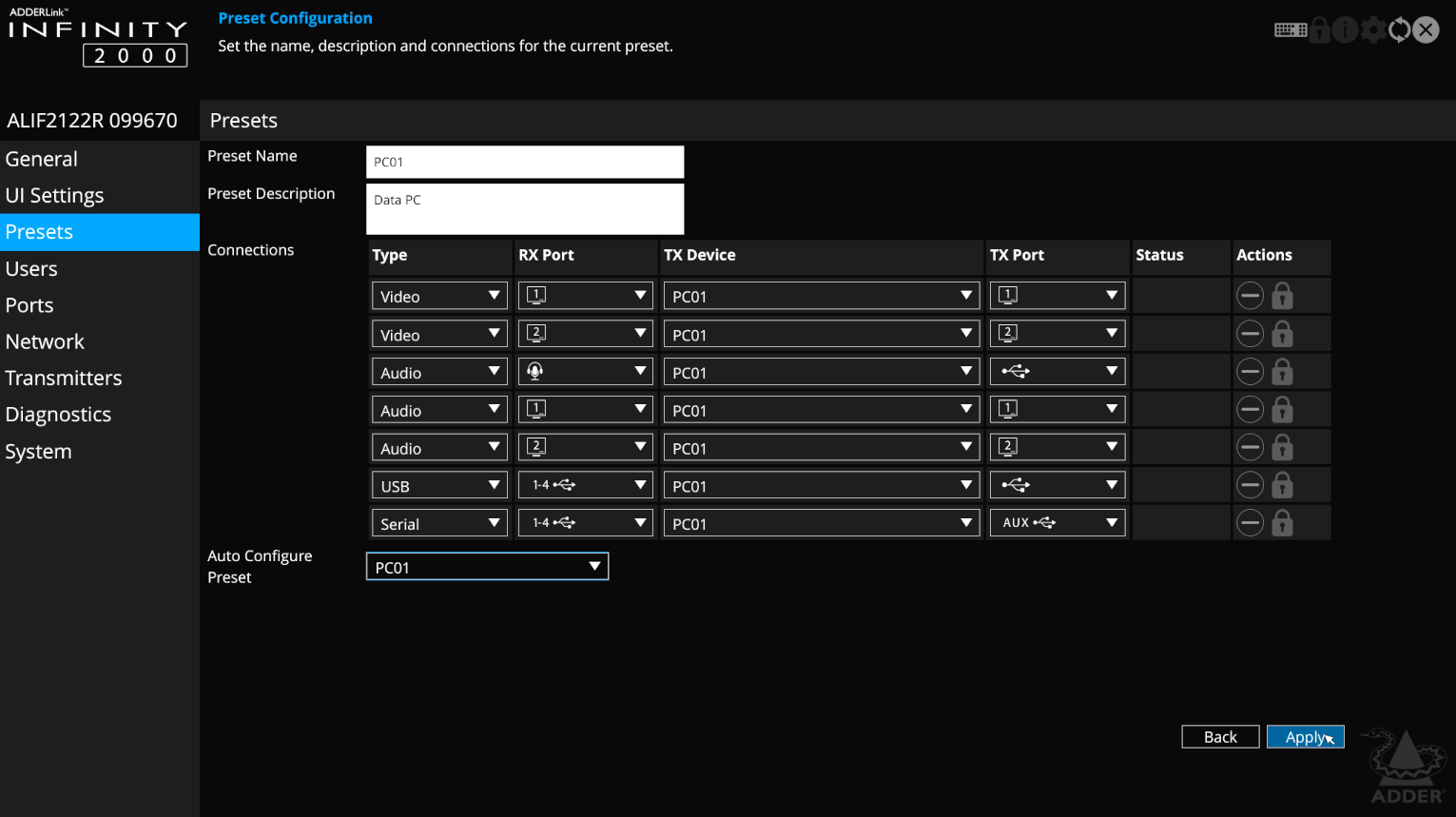Viewport: 1456px width, 817px height.
Task: Click the Preset Name text field
Action: (x=525, y=162)
